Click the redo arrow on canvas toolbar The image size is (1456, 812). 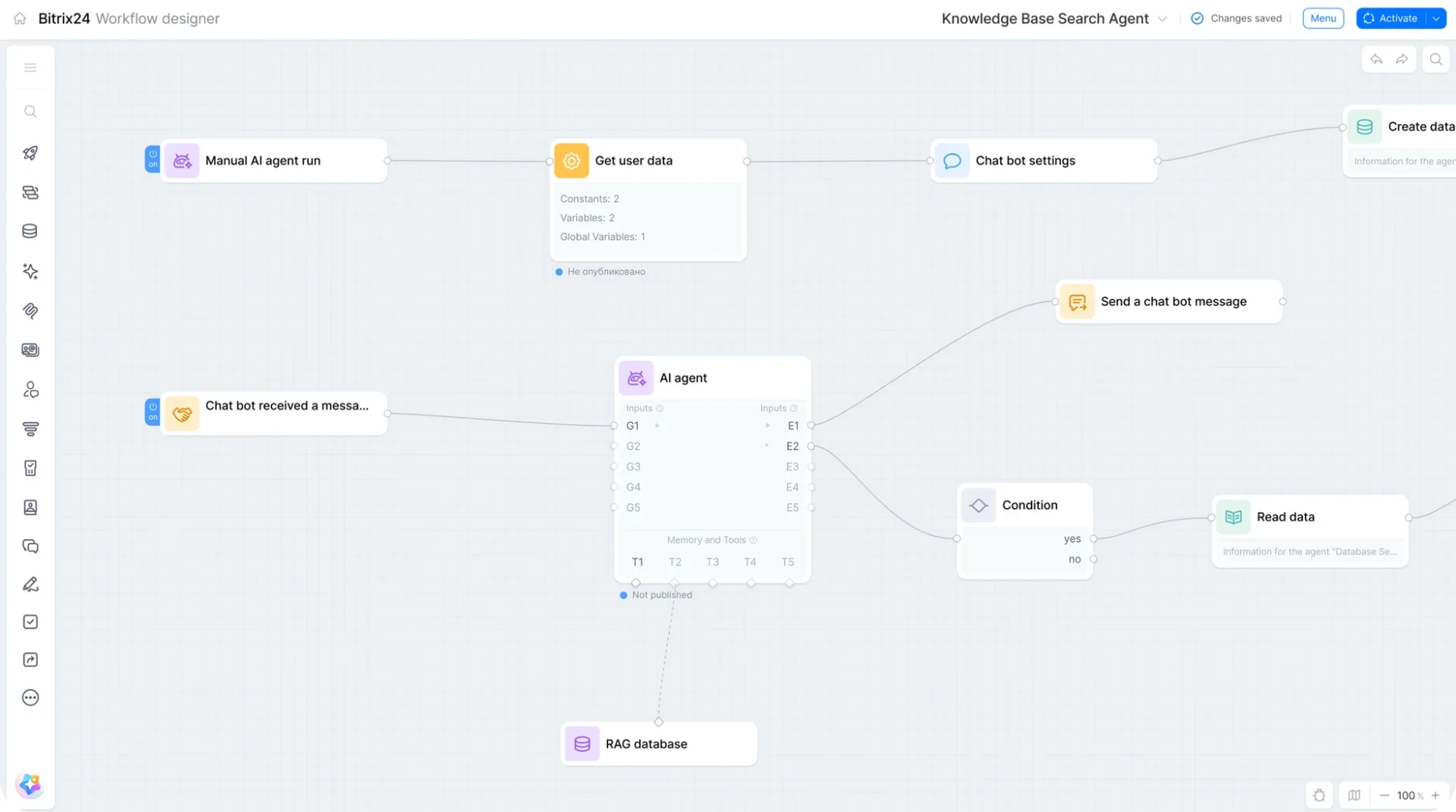click(1402, 59)
